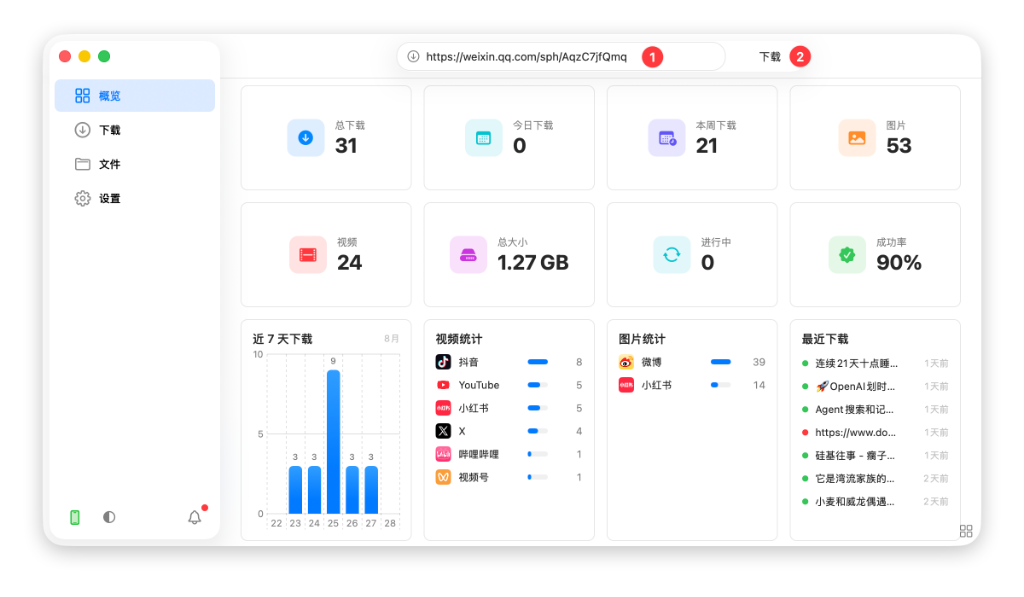Click the bar for day 27
The height and width of the screenshot is (597, 1024).
[371, 490]
